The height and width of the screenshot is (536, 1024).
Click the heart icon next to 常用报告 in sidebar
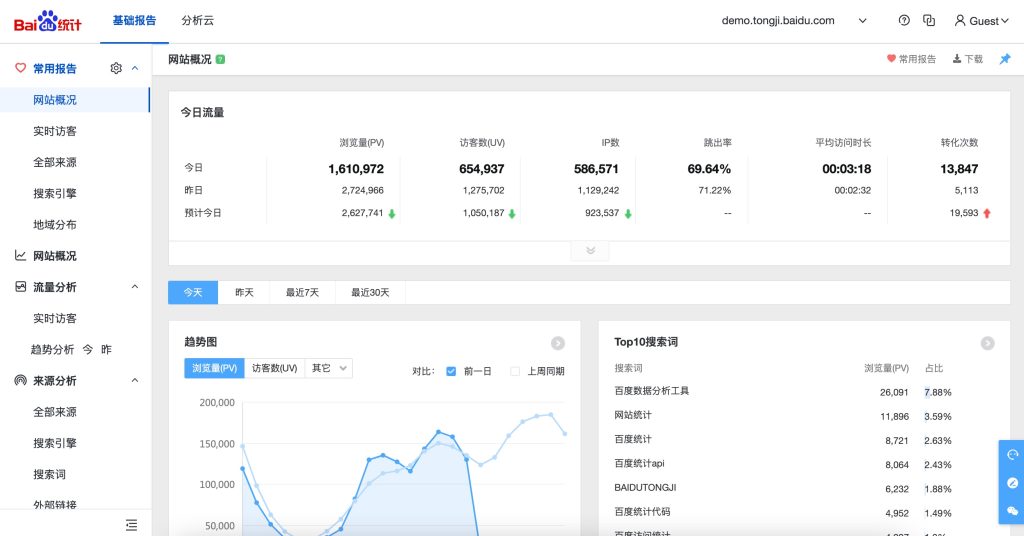(x=20, y=68)
